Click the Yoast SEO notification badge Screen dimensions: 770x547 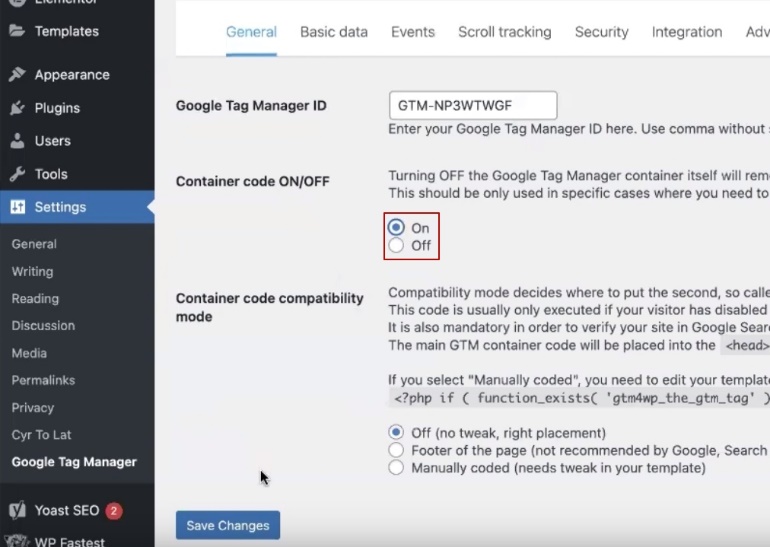click(x=114, y=511)
